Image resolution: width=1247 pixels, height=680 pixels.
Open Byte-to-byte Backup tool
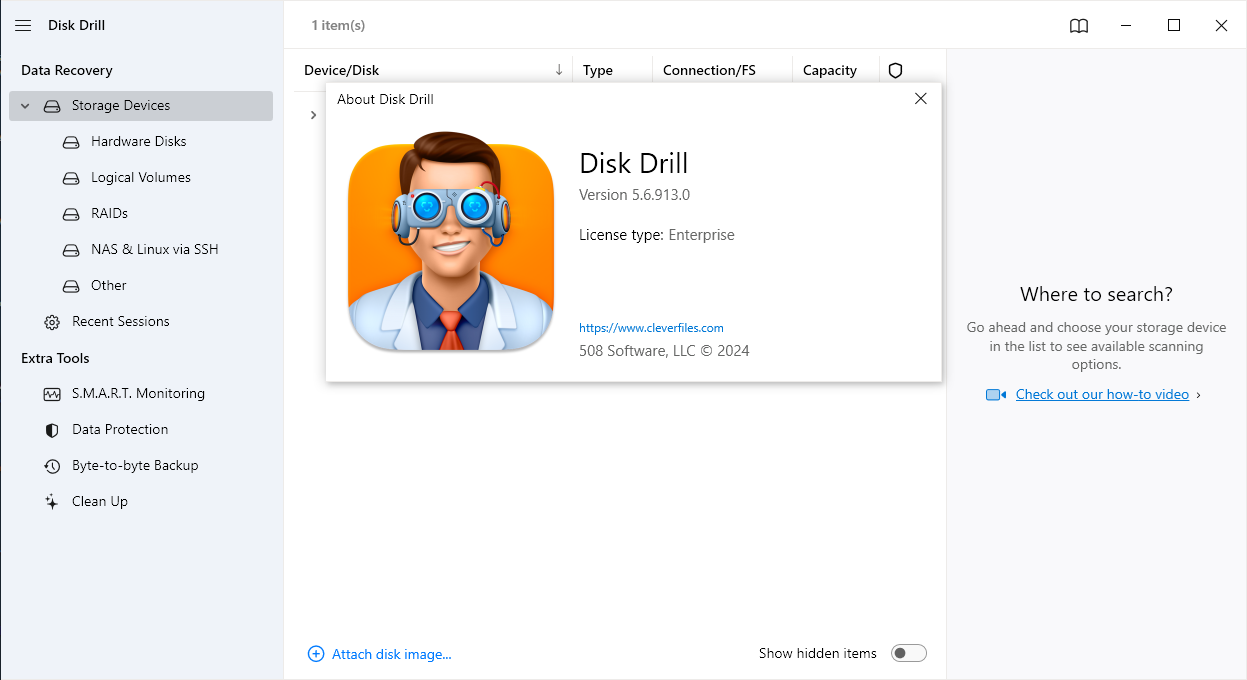[x=135, y=466]
